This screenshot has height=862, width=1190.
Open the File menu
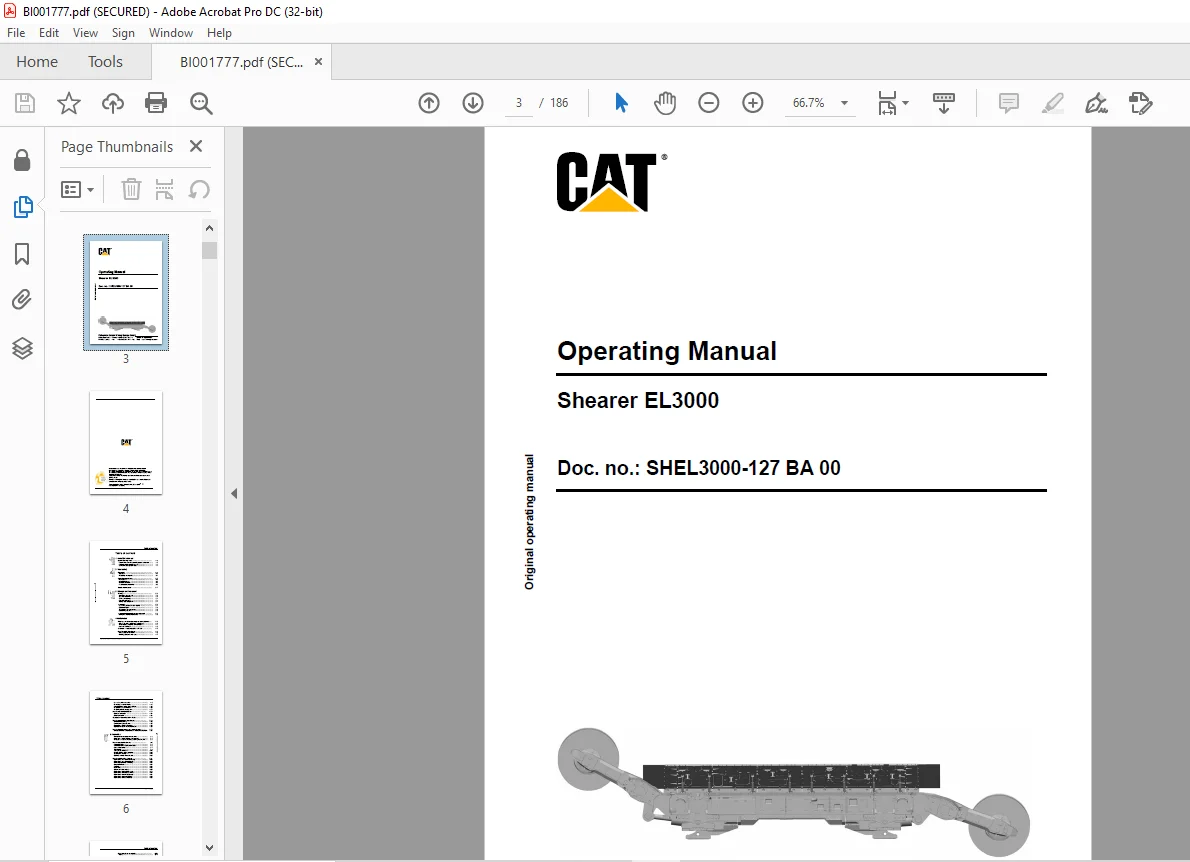coord(16,33)
